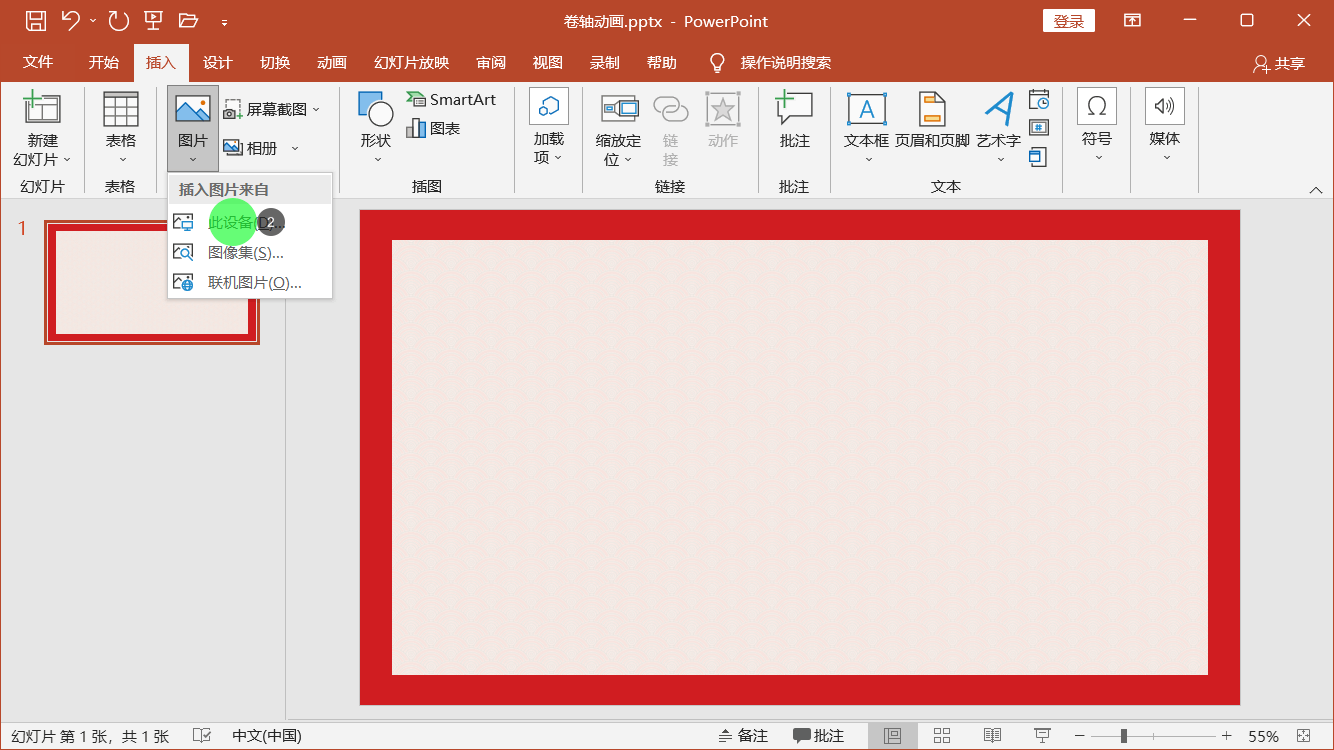Insert date and time icon
The height and width of the screenshot is (750, 1334).
click(1039, 99)
